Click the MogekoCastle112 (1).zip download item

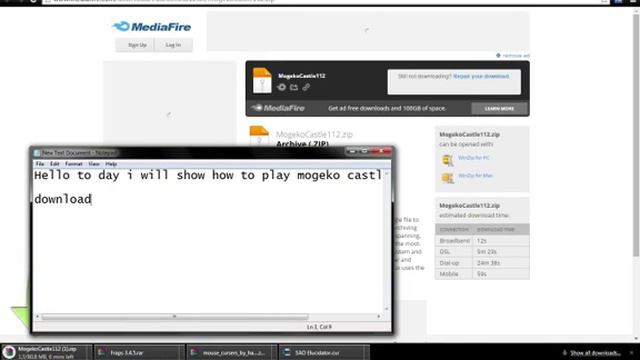pos(46,352)
